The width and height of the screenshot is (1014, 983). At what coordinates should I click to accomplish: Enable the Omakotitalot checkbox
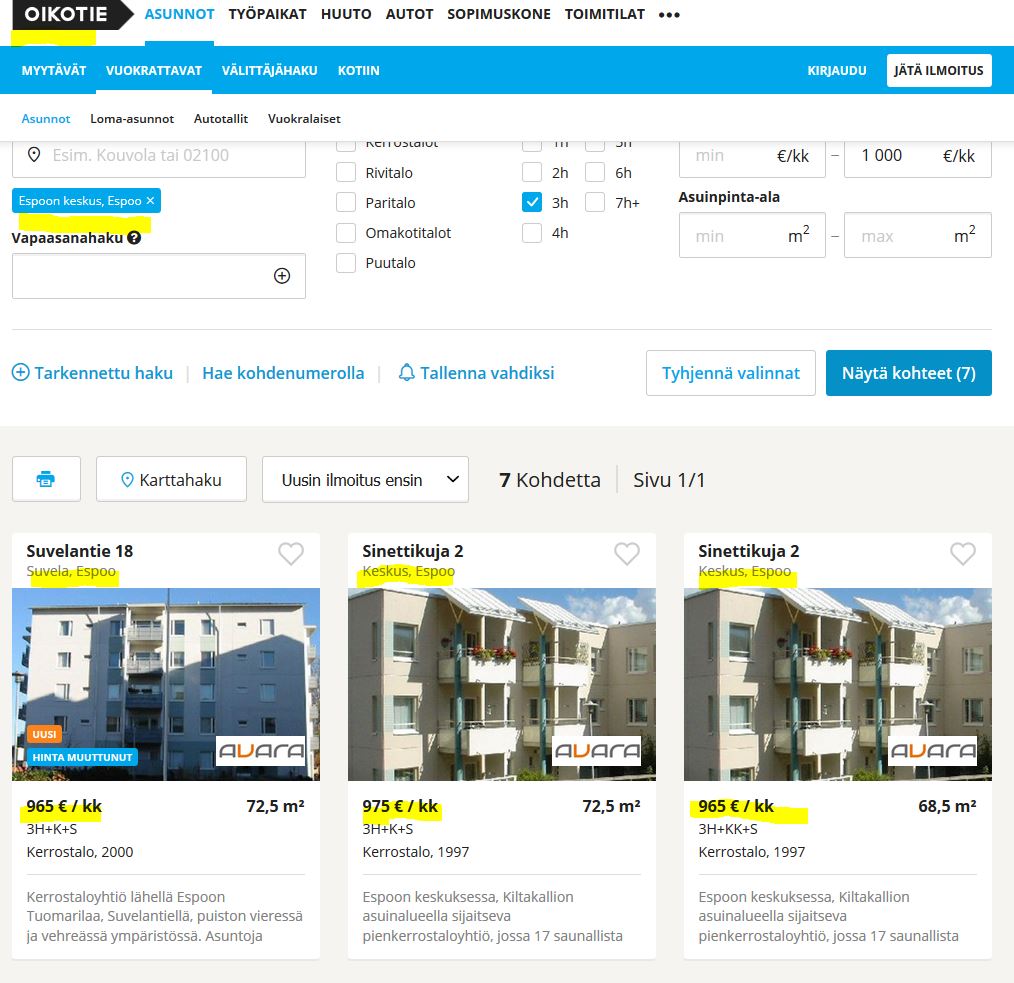click(346, 233)
